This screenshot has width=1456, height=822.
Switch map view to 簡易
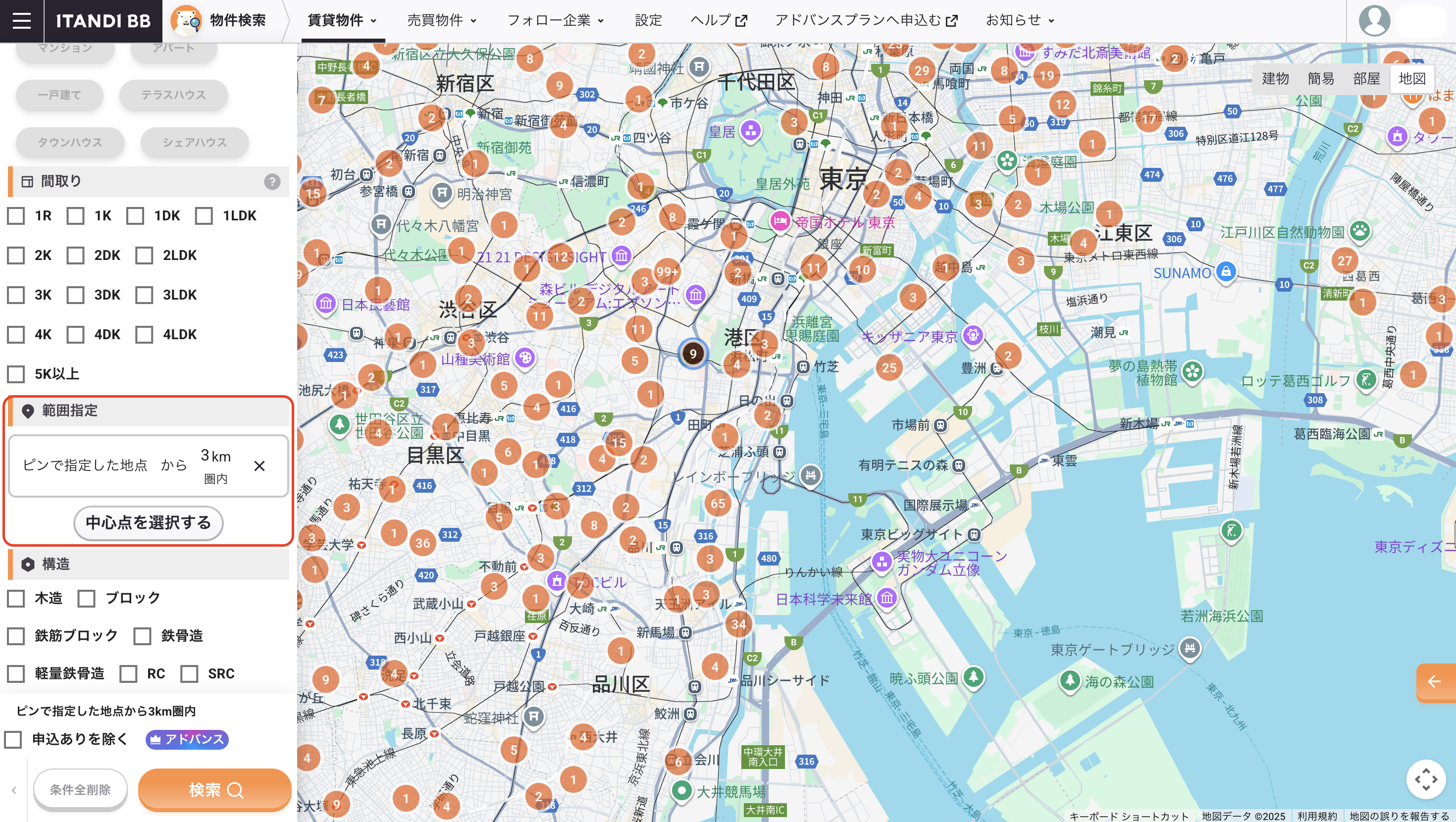pos(1321,79)
